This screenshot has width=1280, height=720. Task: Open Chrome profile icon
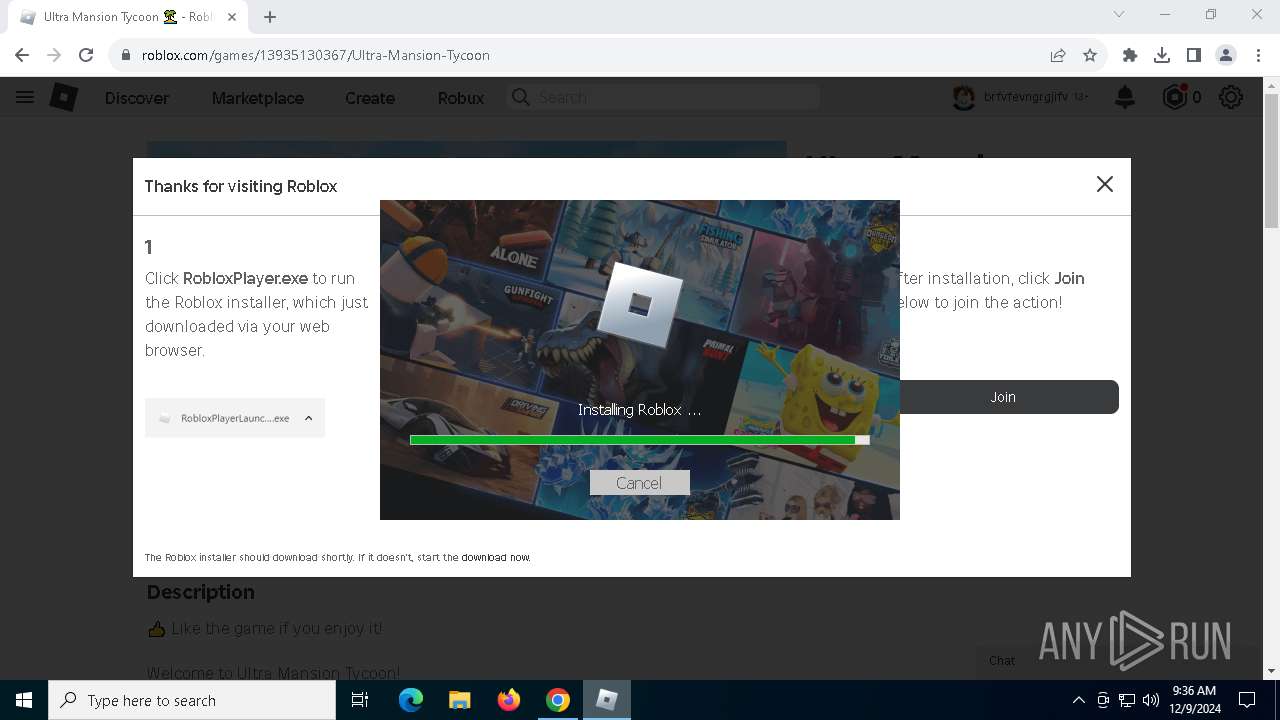pos(1226,55)
